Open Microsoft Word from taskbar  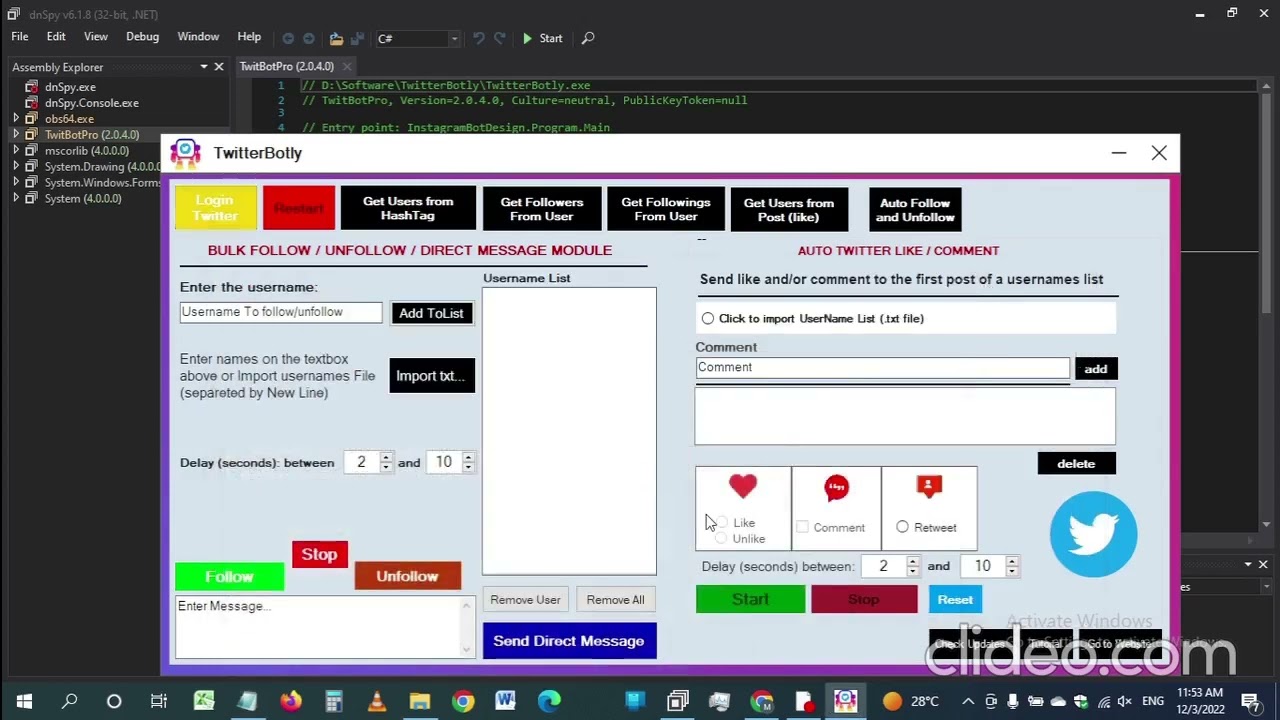(x=505, y=701)
